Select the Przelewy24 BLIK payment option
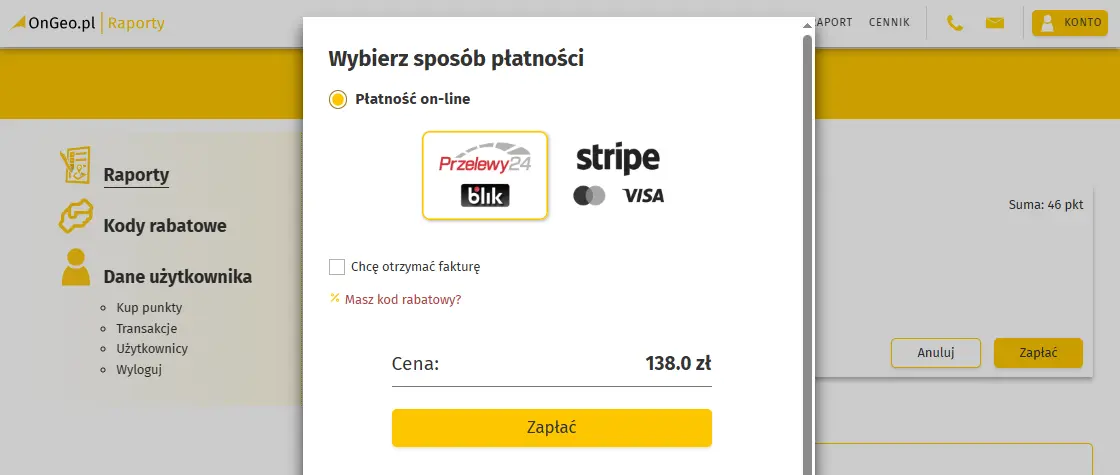 click(x=485, y=175)
